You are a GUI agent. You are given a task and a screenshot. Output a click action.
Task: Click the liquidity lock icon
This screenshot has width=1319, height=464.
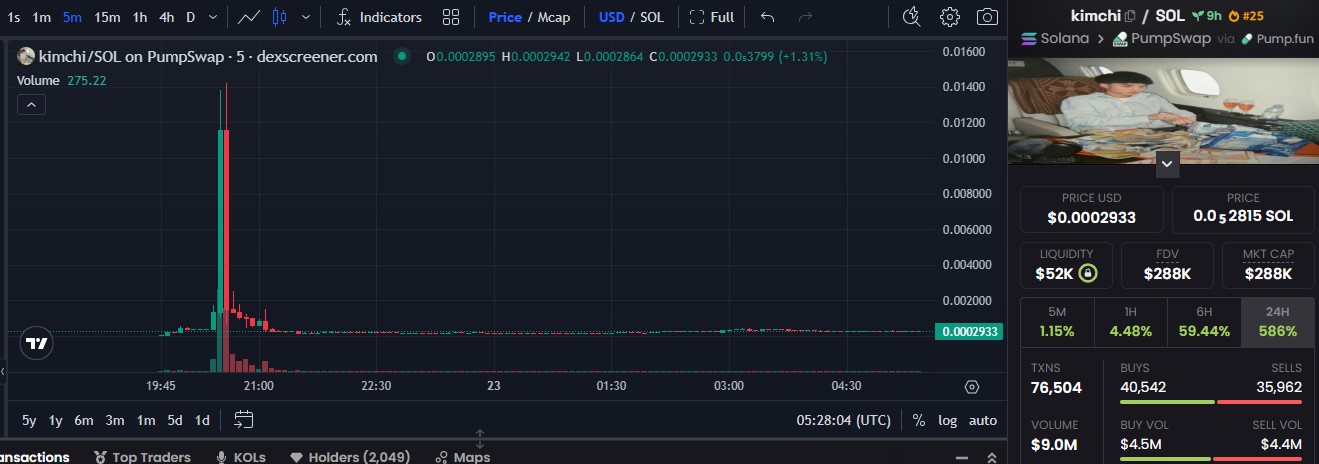(x=1088, y=273)
